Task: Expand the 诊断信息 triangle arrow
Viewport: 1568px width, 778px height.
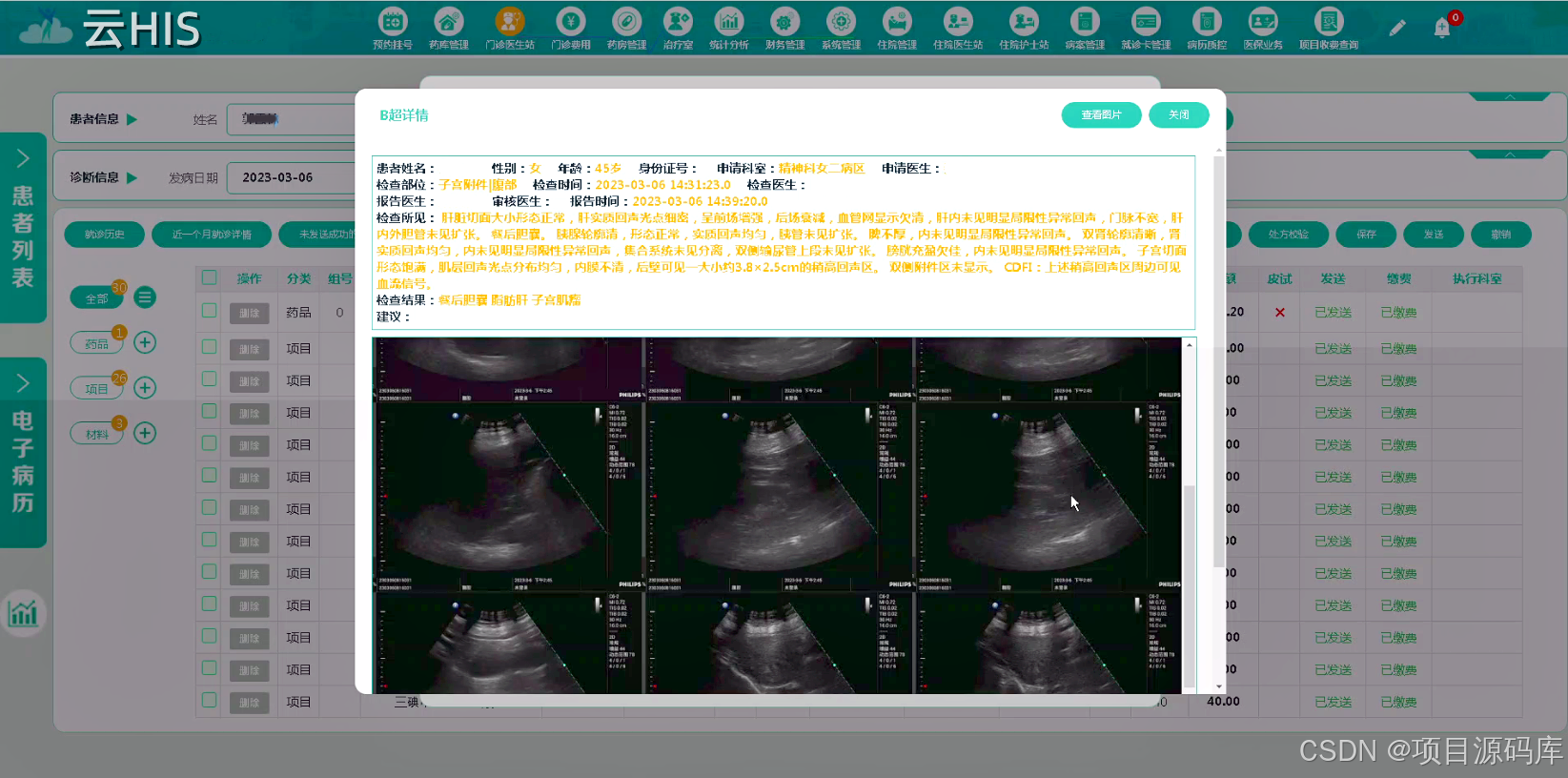Action: coord(132,177)
